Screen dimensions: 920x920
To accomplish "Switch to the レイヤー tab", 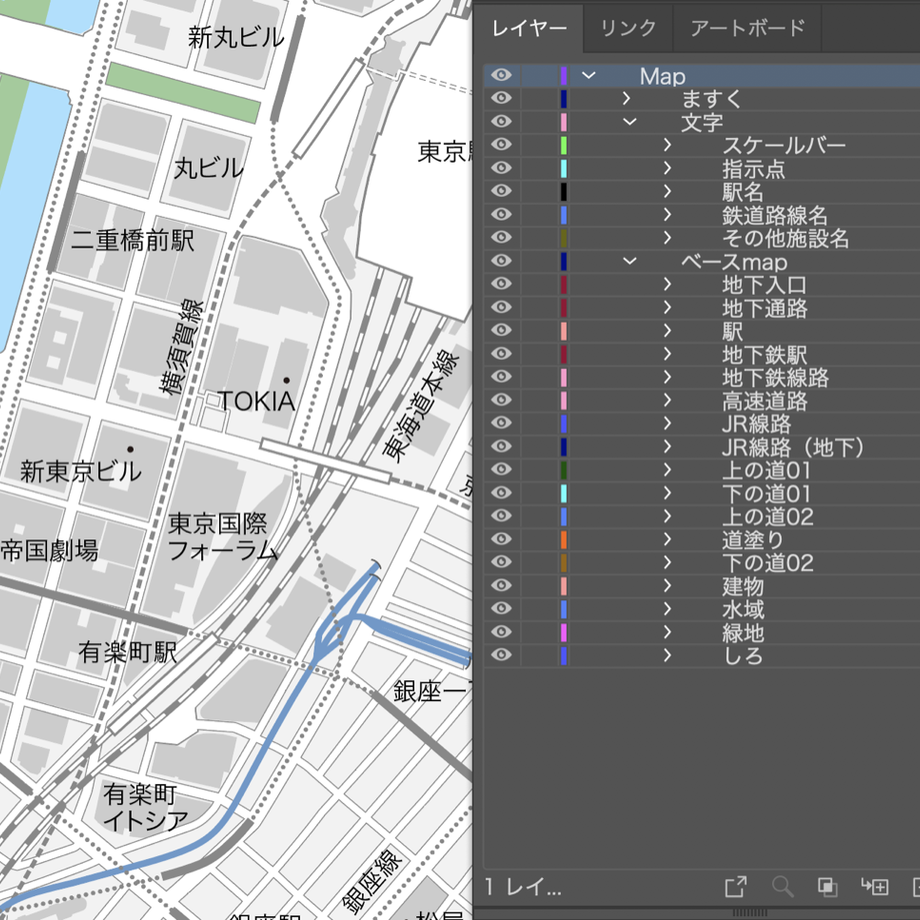I will point(529,28).
